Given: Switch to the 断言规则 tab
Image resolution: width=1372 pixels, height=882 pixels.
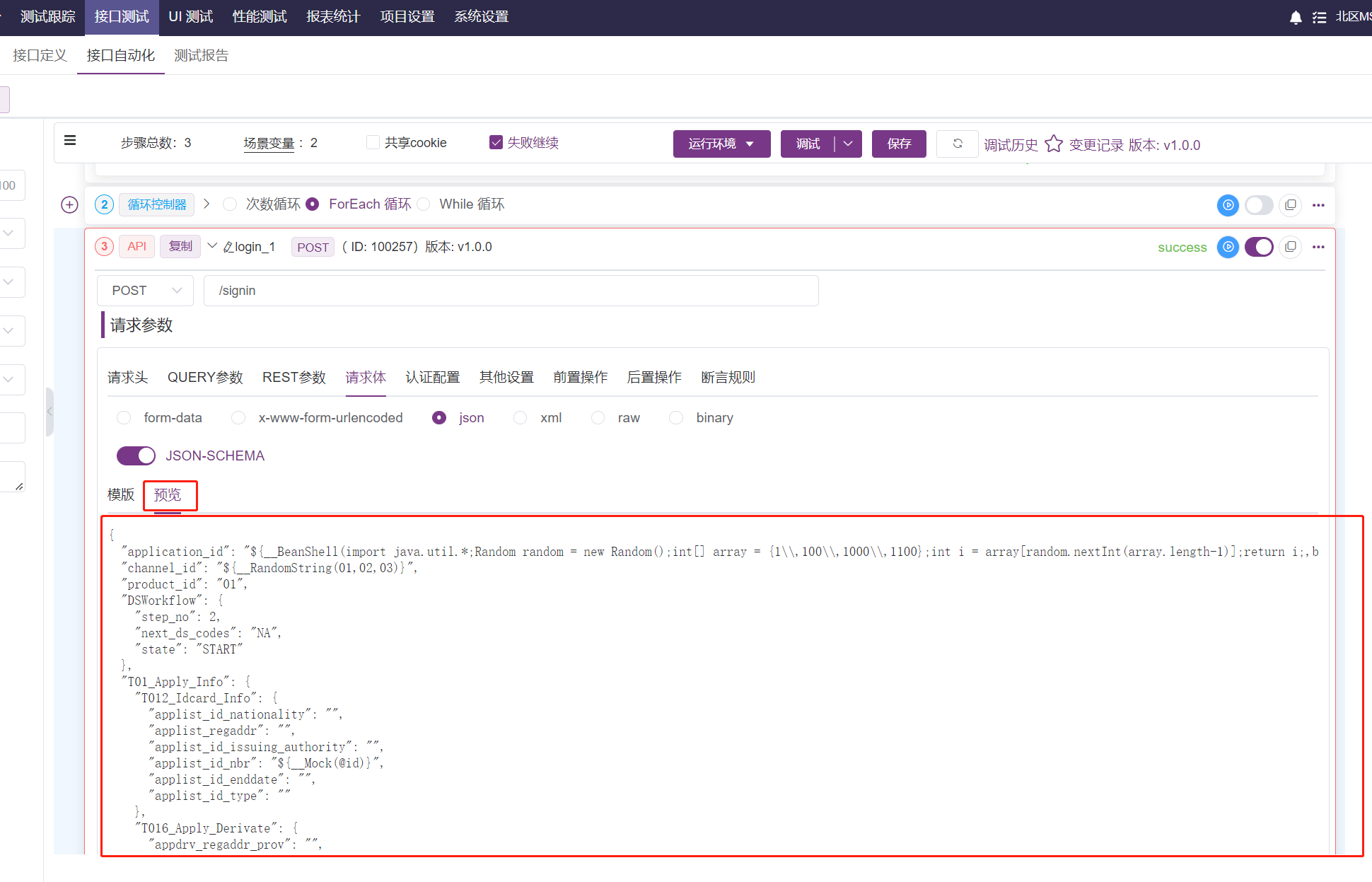Looking at the screenshot, I should click(x=727, y=377).
